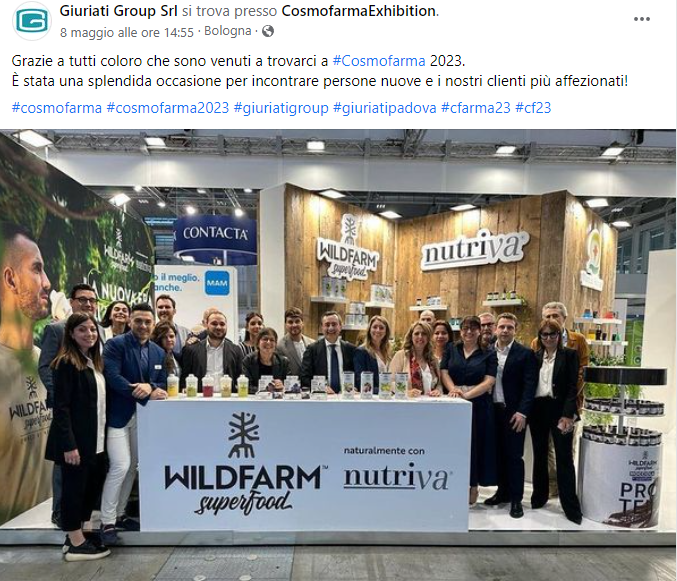This screenshot has width=677, height=581.
Task: Open the post timestamp 8 maggio
Action: tap(127, 32)
